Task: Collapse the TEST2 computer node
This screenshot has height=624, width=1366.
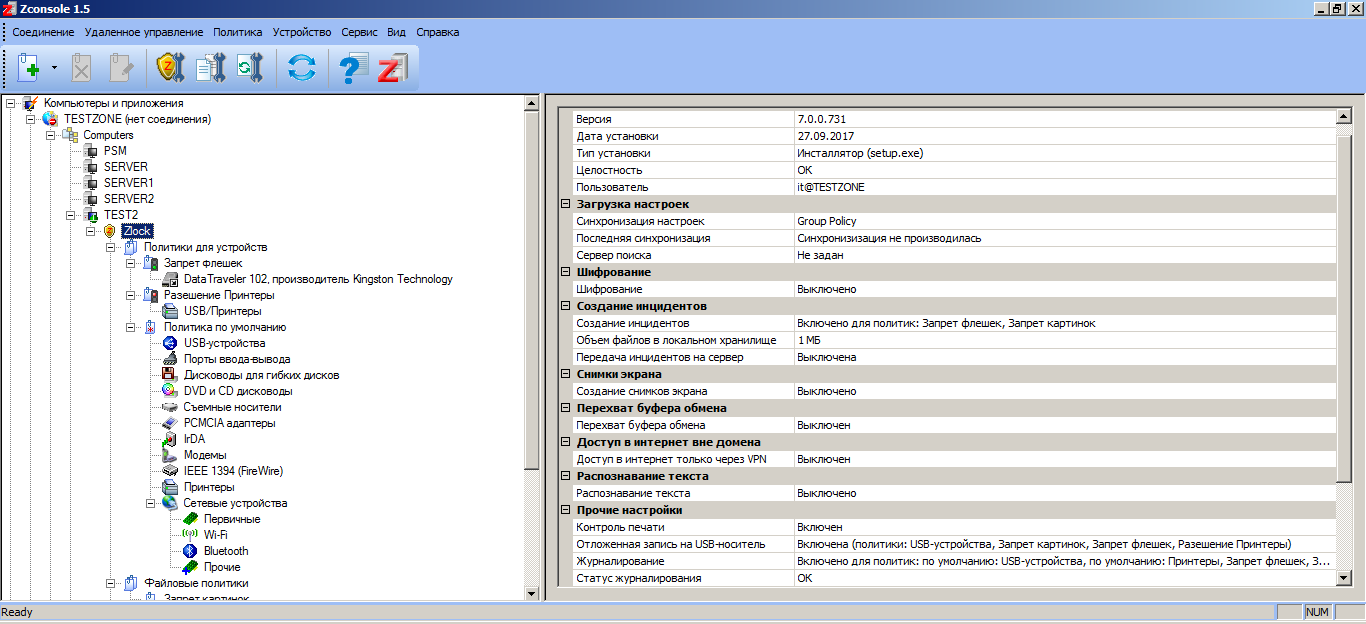Action: pyautogui.click(x=71, y=215)
